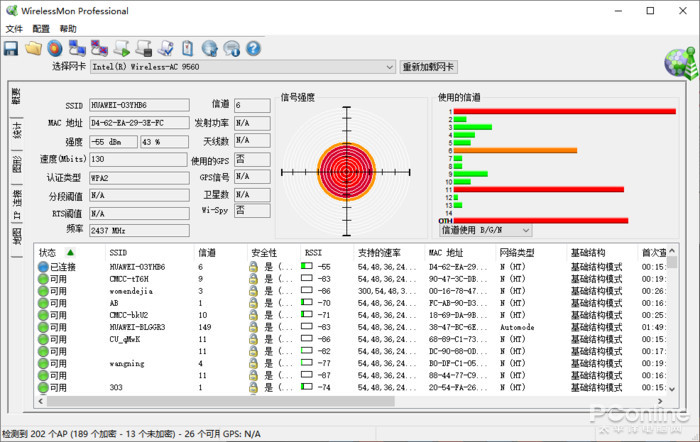Click the green status icon for womendejia
This screenshot has height=442, width=700.
[x=43, y=291]
